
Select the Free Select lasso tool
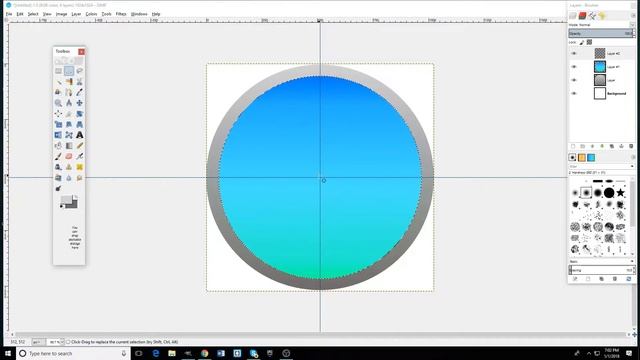pos(80,71)
